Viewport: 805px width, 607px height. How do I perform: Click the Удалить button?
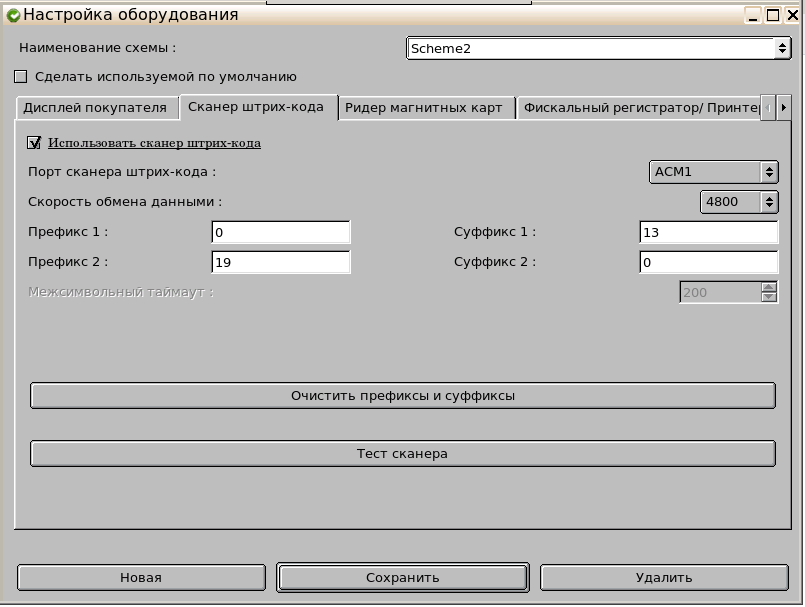pyautogui.click(x=664, y=578)
